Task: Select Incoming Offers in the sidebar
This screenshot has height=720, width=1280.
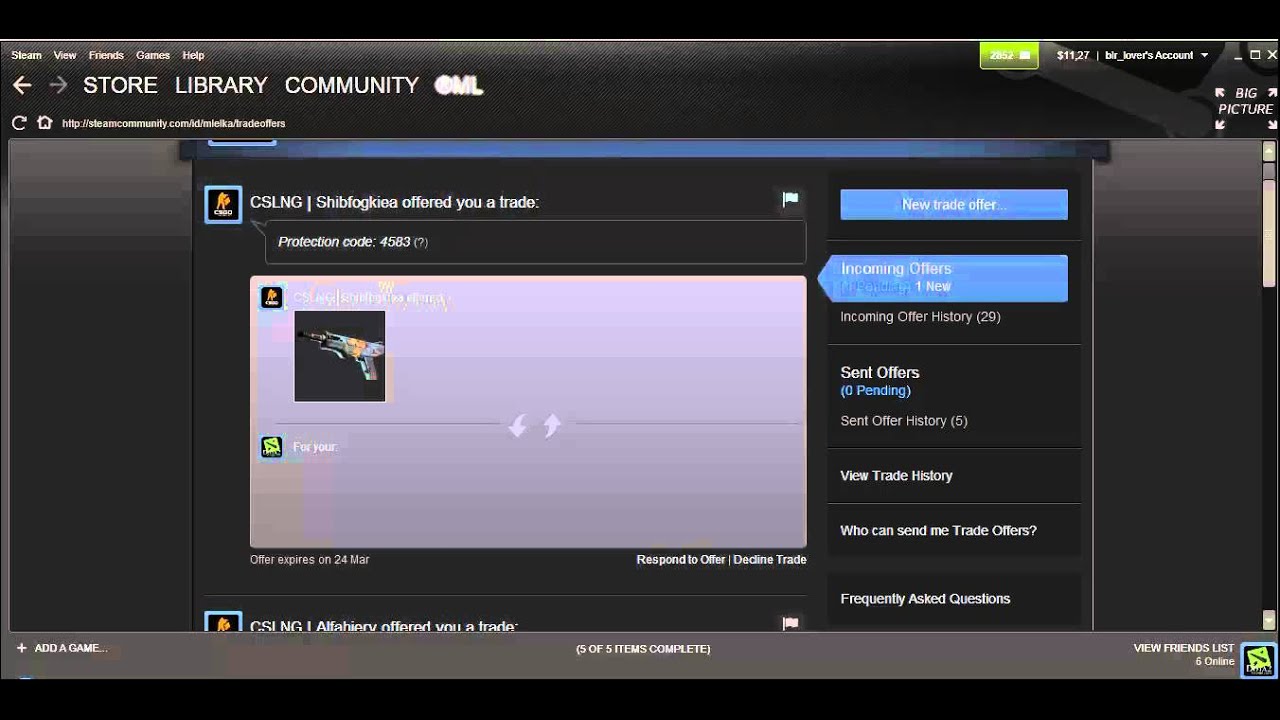Action: [x=943, y=277]
